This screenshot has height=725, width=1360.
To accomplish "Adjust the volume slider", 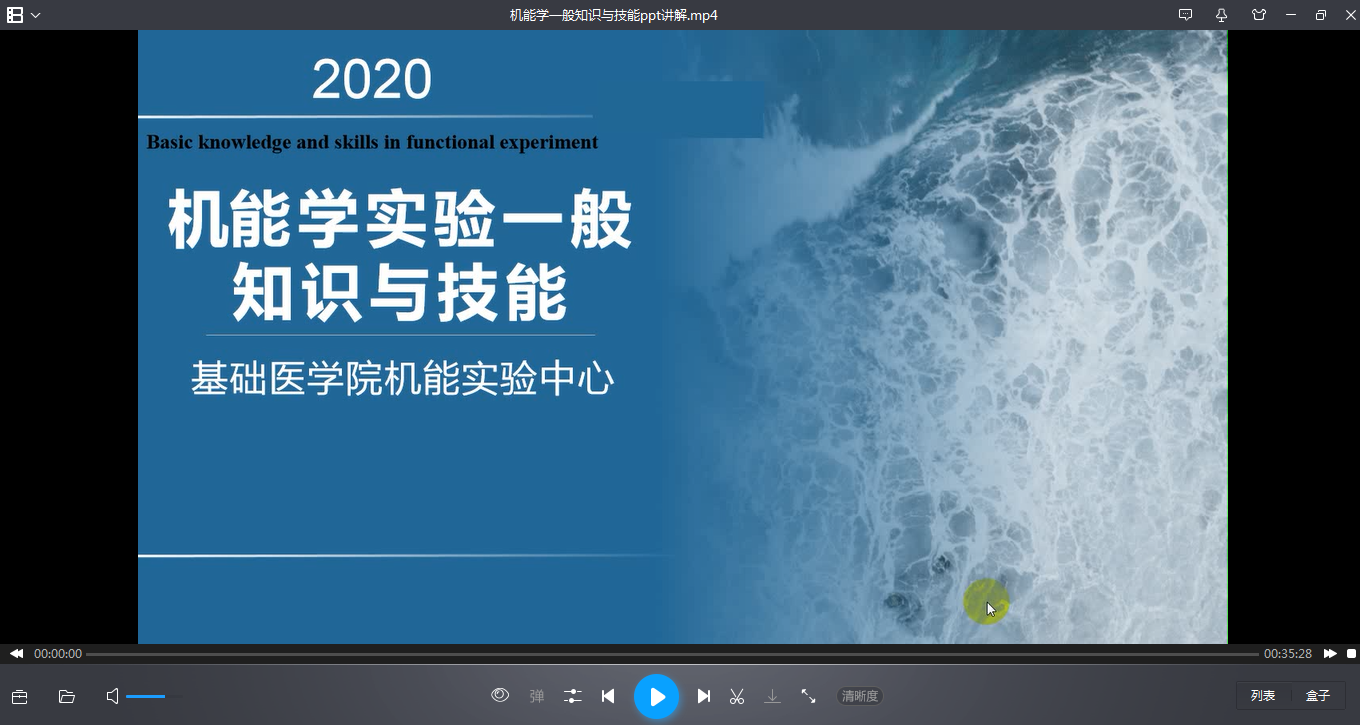I will 154,696.
